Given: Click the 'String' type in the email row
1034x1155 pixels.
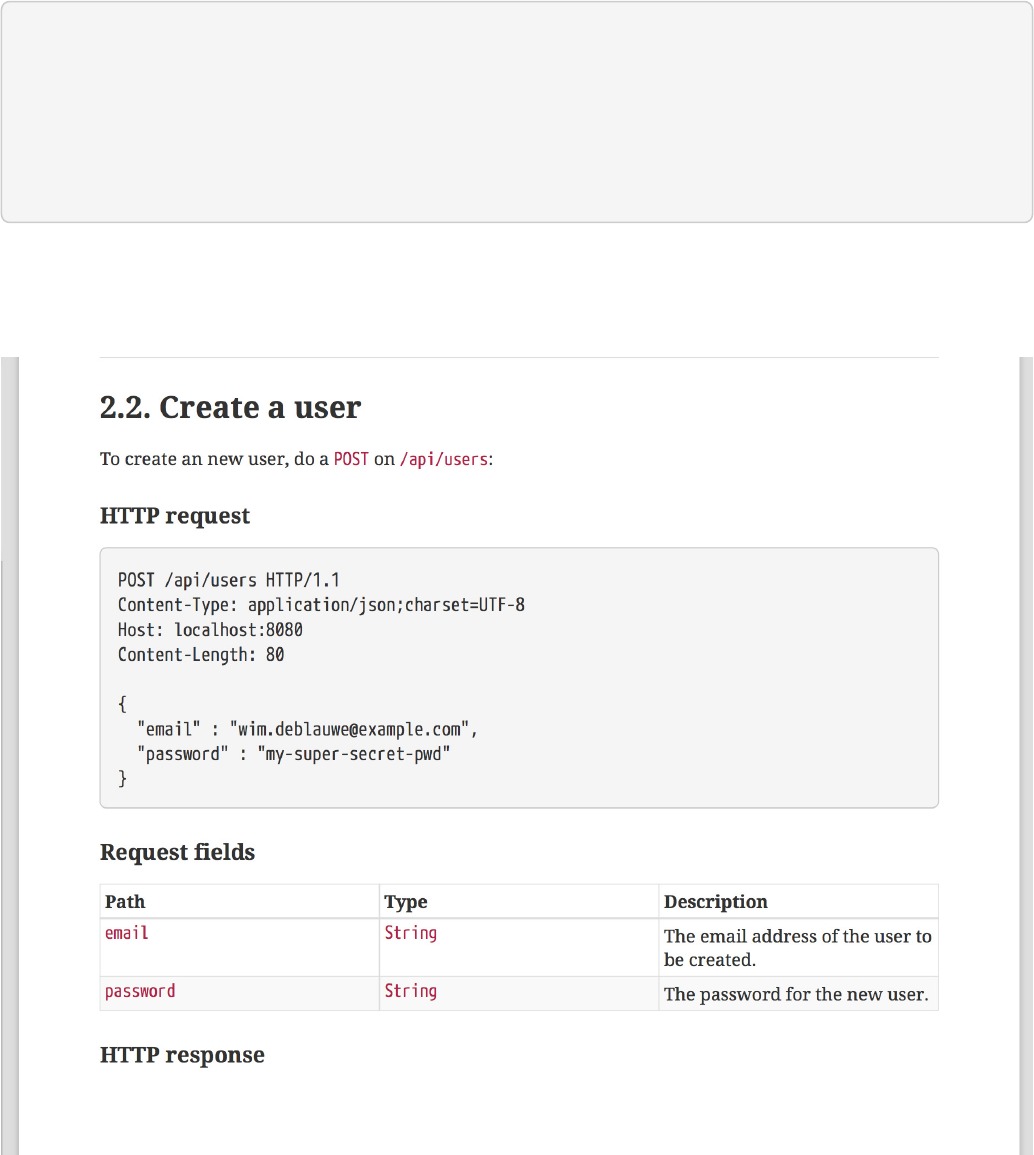Looking at the screenshot, I should click(410, 933).
